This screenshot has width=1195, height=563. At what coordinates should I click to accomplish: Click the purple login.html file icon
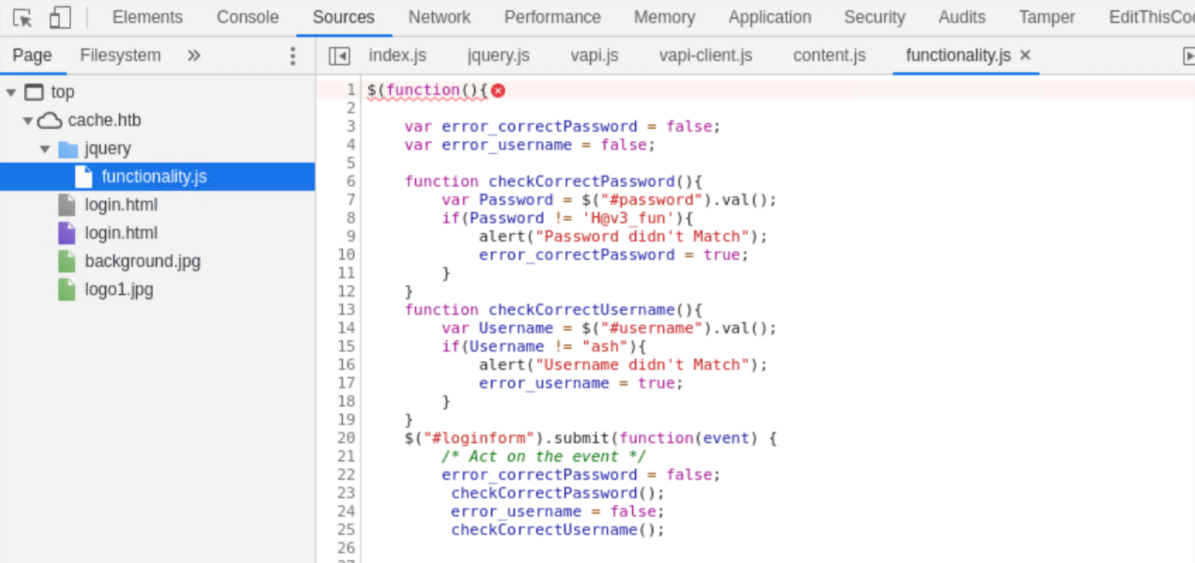pyautogui.click(x=67, y=234)
